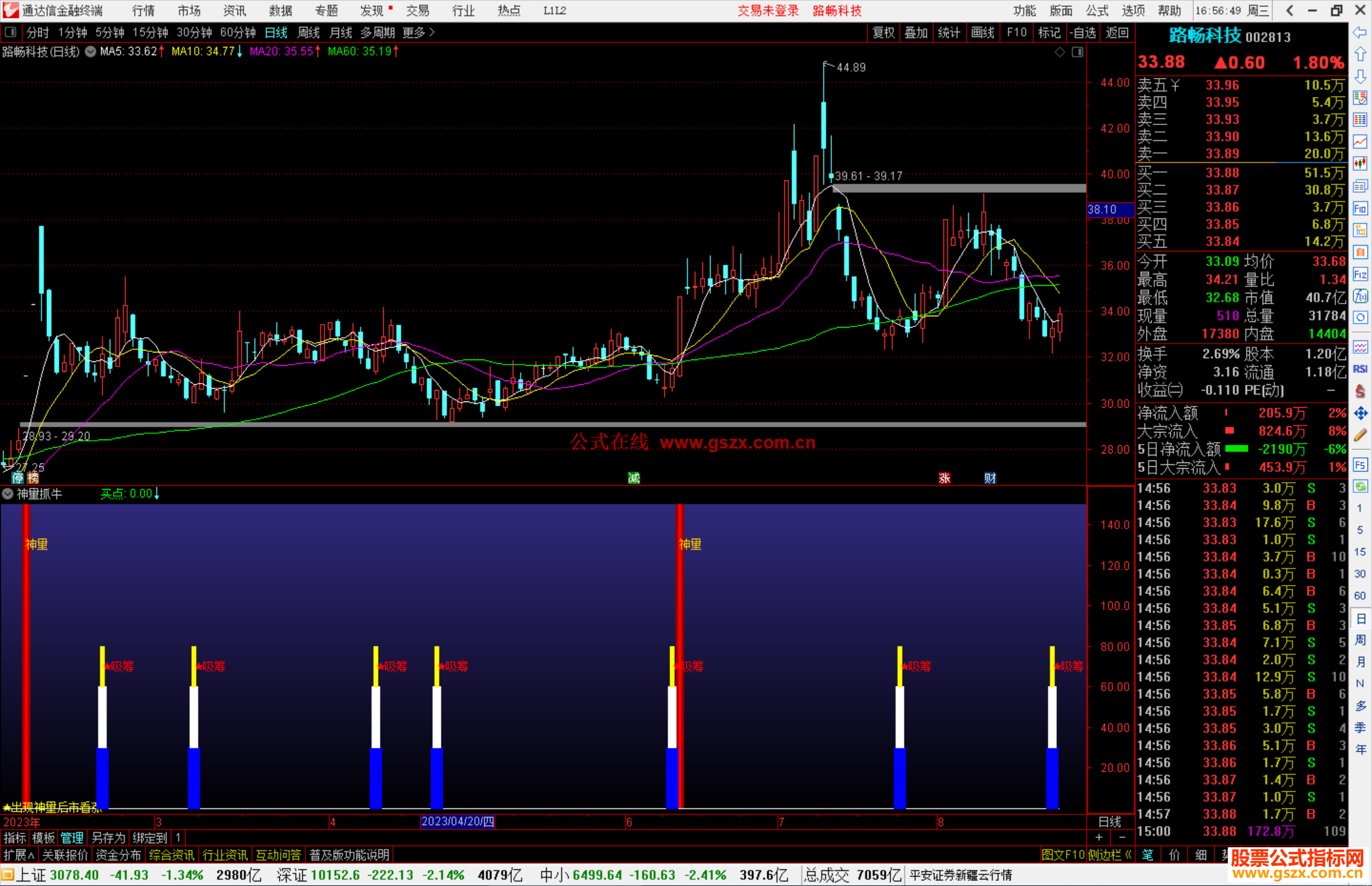
Task: Select the pencil drawing tool icon
Action: pos(1360,436)
